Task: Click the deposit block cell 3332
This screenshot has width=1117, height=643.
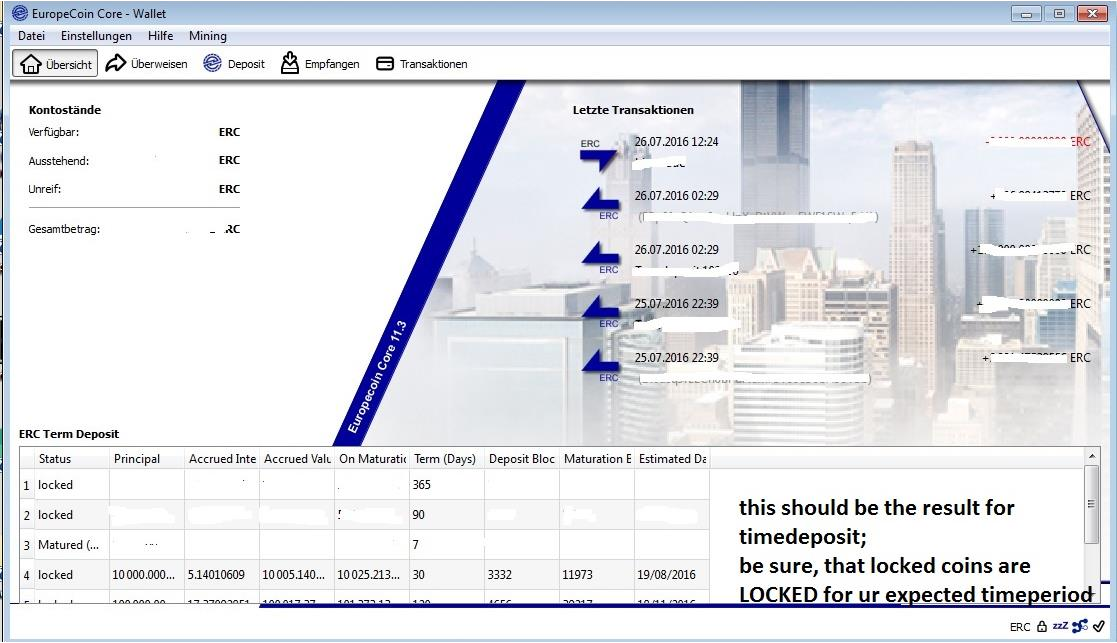Action: 522,575
